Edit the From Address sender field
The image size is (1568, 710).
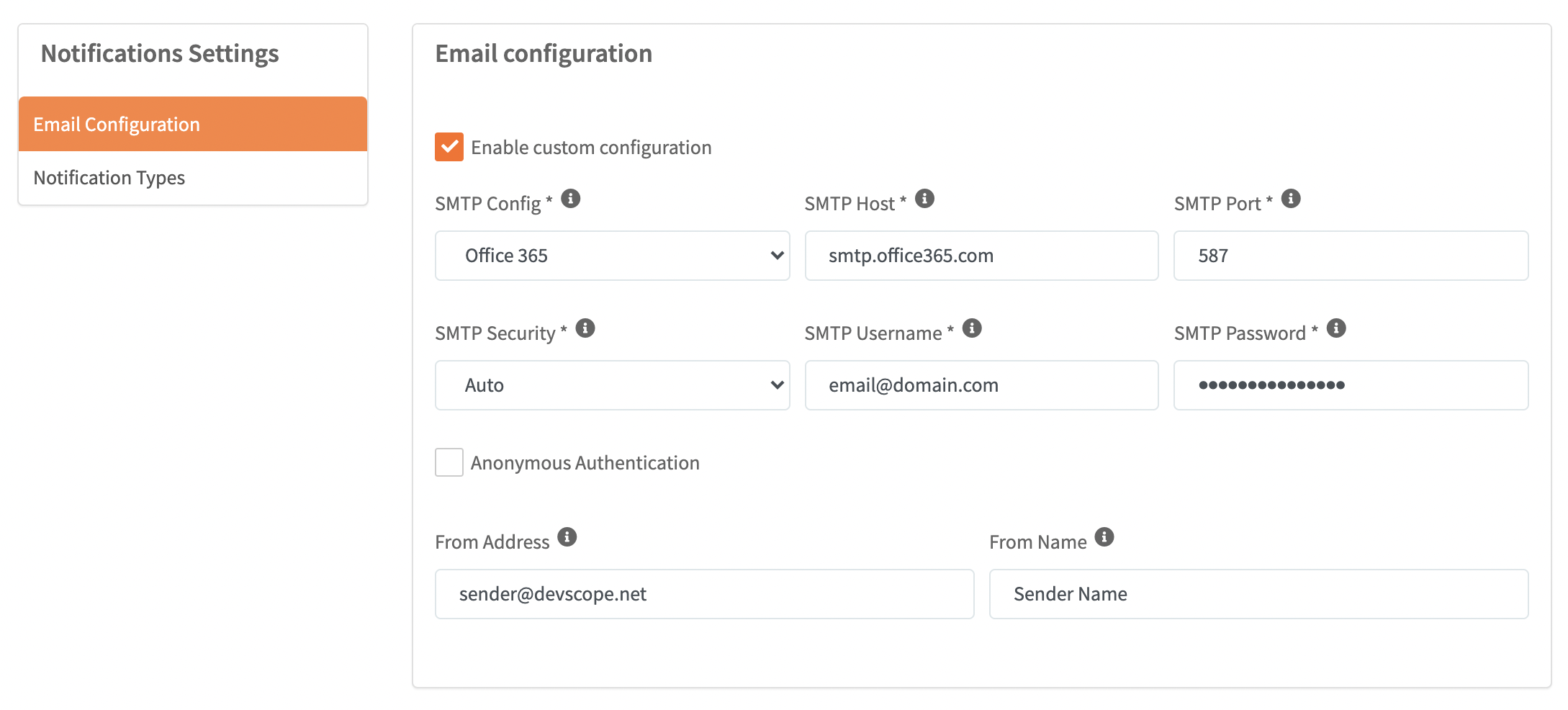[x=704, y=594]
